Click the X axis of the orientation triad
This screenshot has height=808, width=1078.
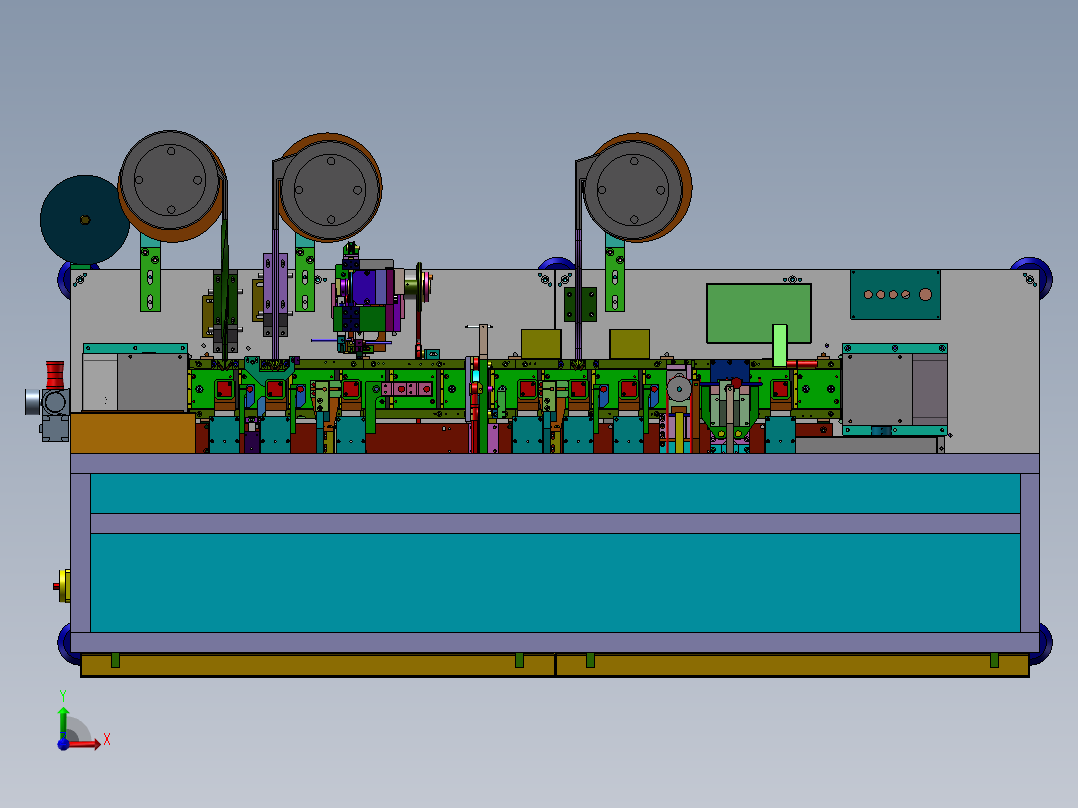86,744
